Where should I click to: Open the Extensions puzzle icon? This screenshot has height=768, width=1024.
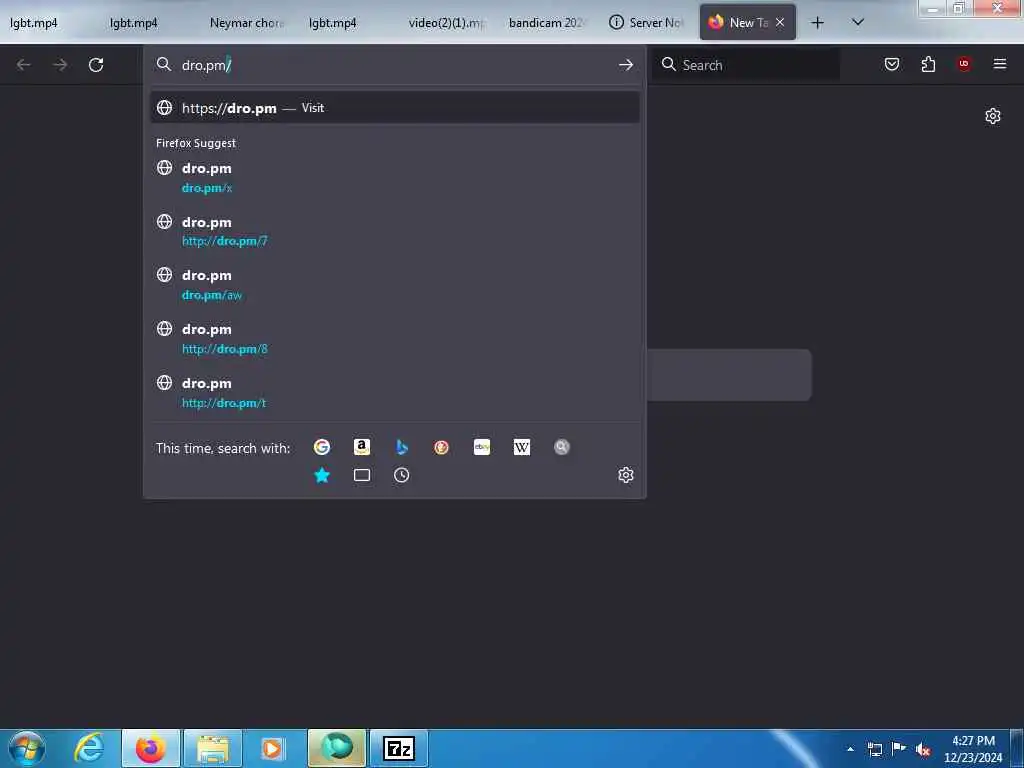928,64
